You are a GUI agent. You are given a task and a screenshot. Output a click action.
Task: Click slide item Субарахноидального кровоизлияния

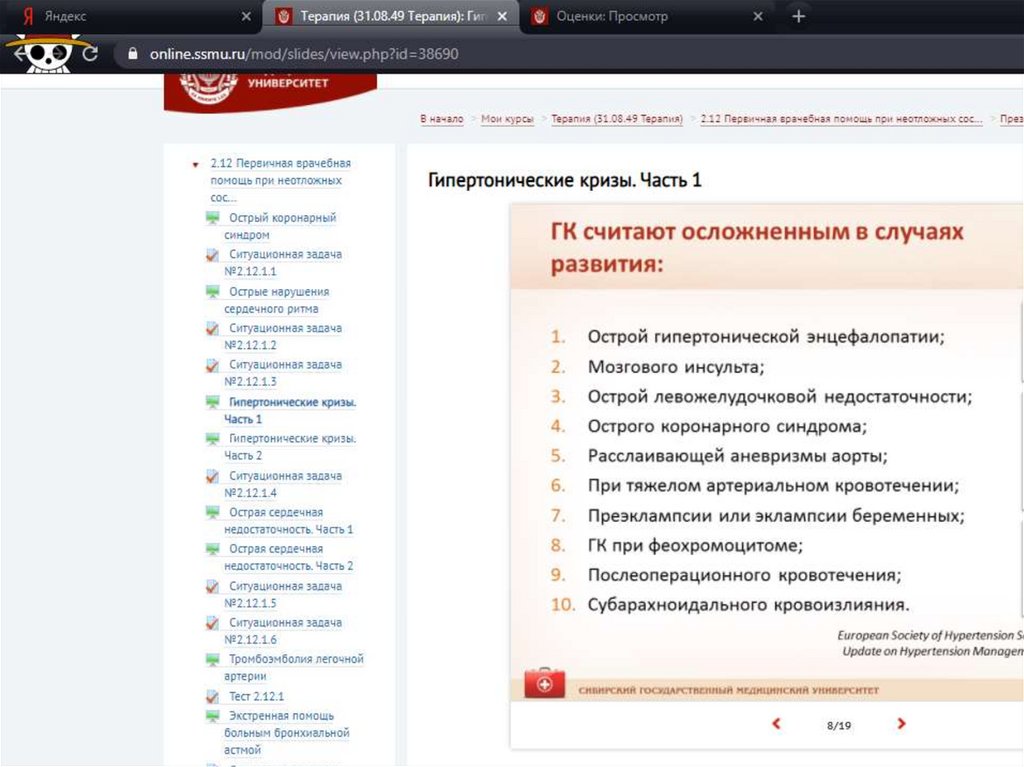[x=748, y=604]
